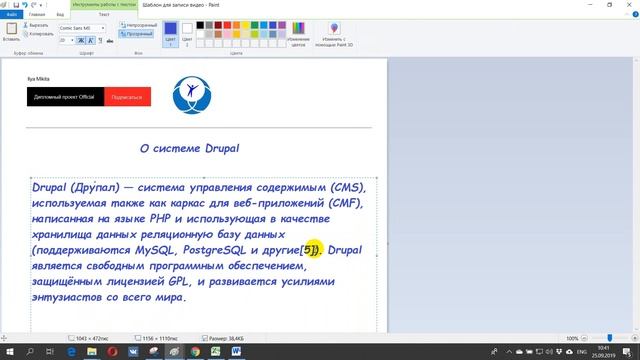Screen dimensions: 640x360
Task: Pick the purple color swatch
Action: coord(282,25)
